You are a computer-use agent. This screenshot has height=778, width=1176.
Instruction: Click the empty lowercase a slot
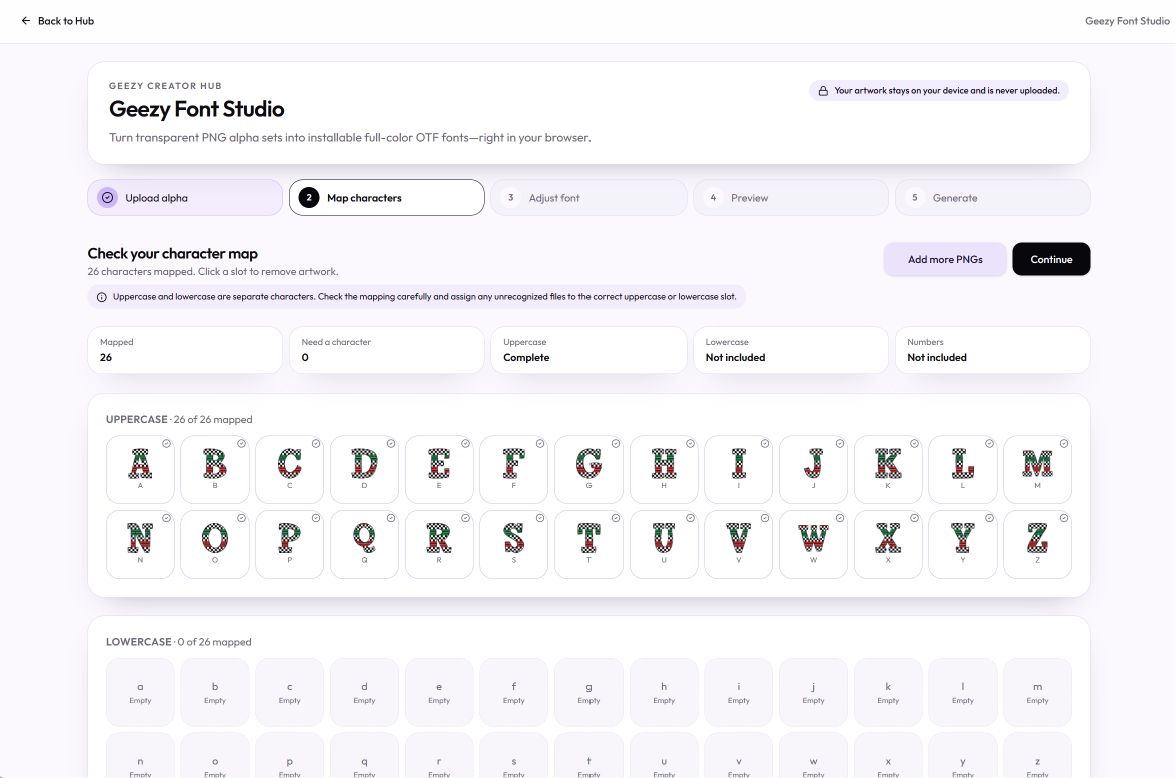click(x=140, y=692)
